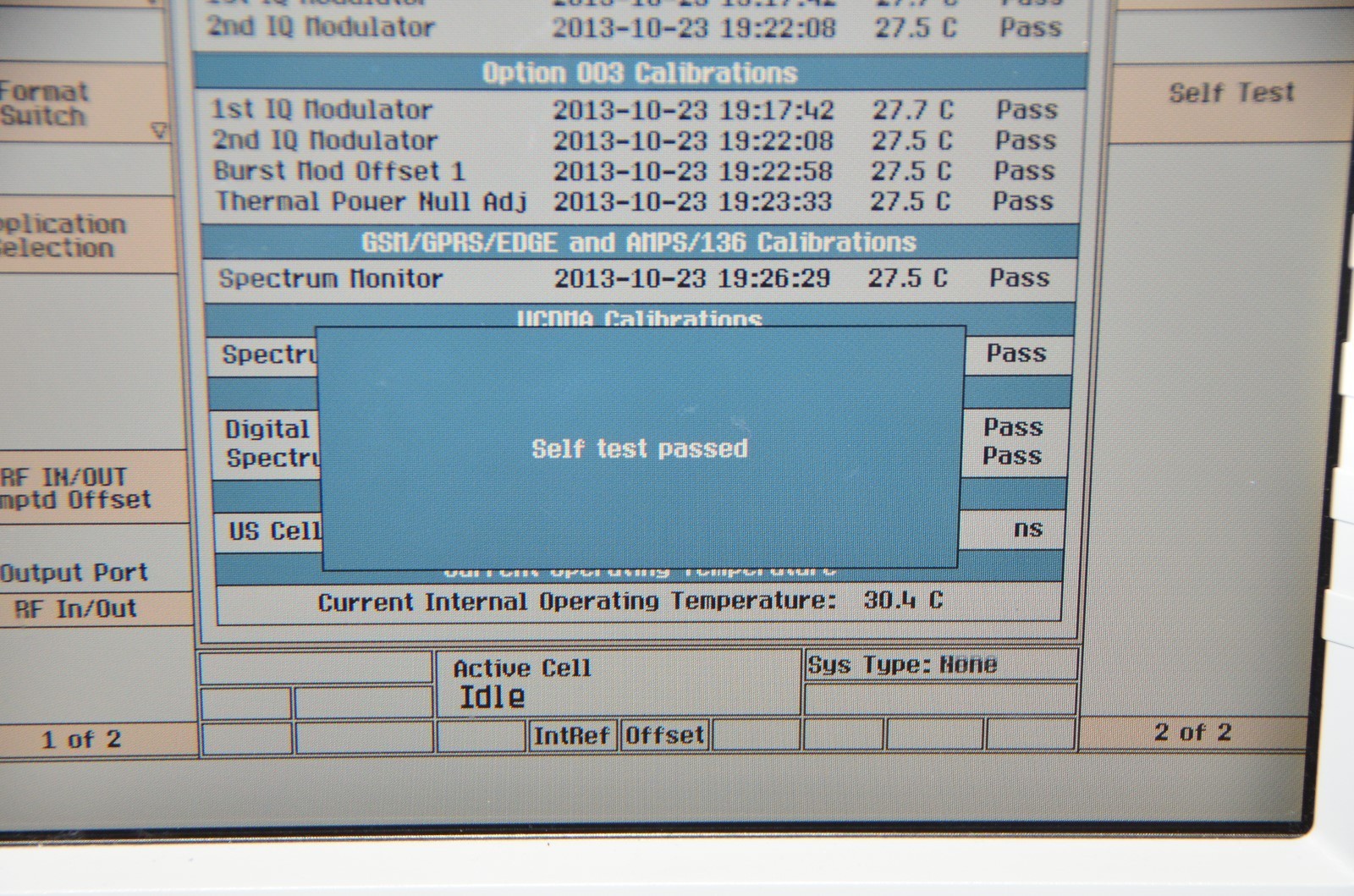
Task: Click the Self test passed message box
Action: 640,448
